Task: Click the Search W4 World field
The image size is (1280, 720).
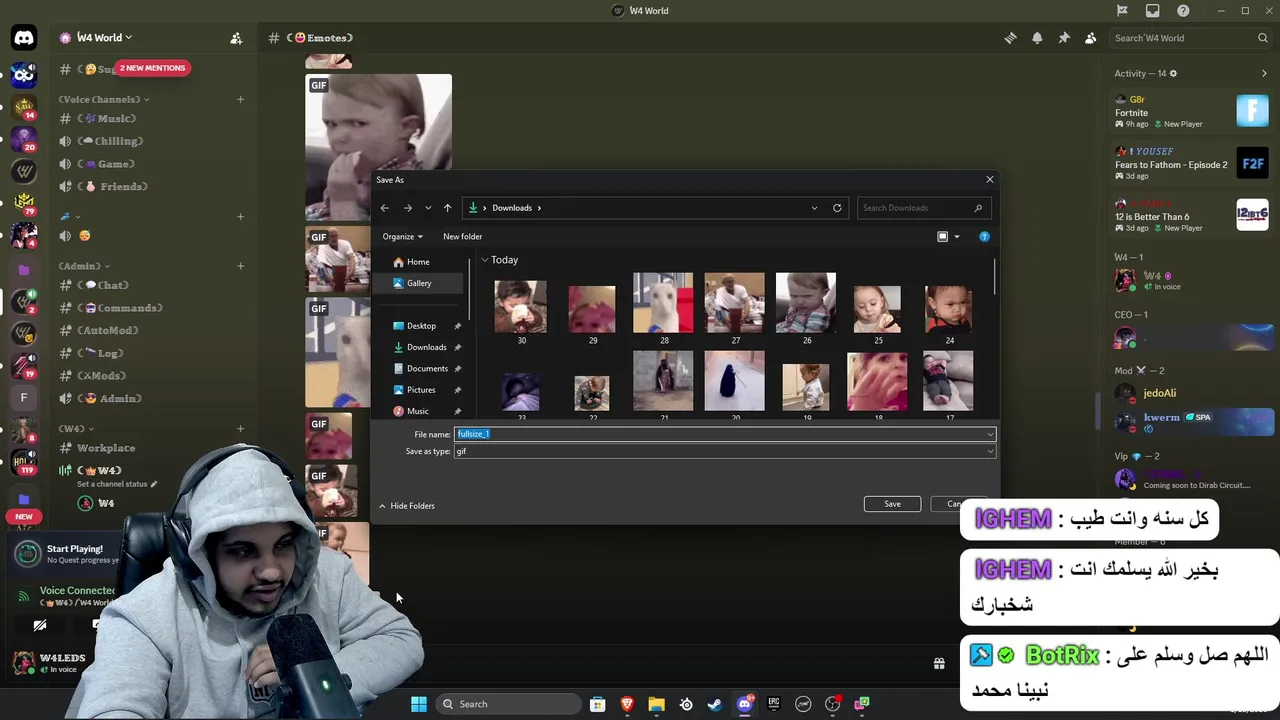Action: click(x=1190, y=38)
